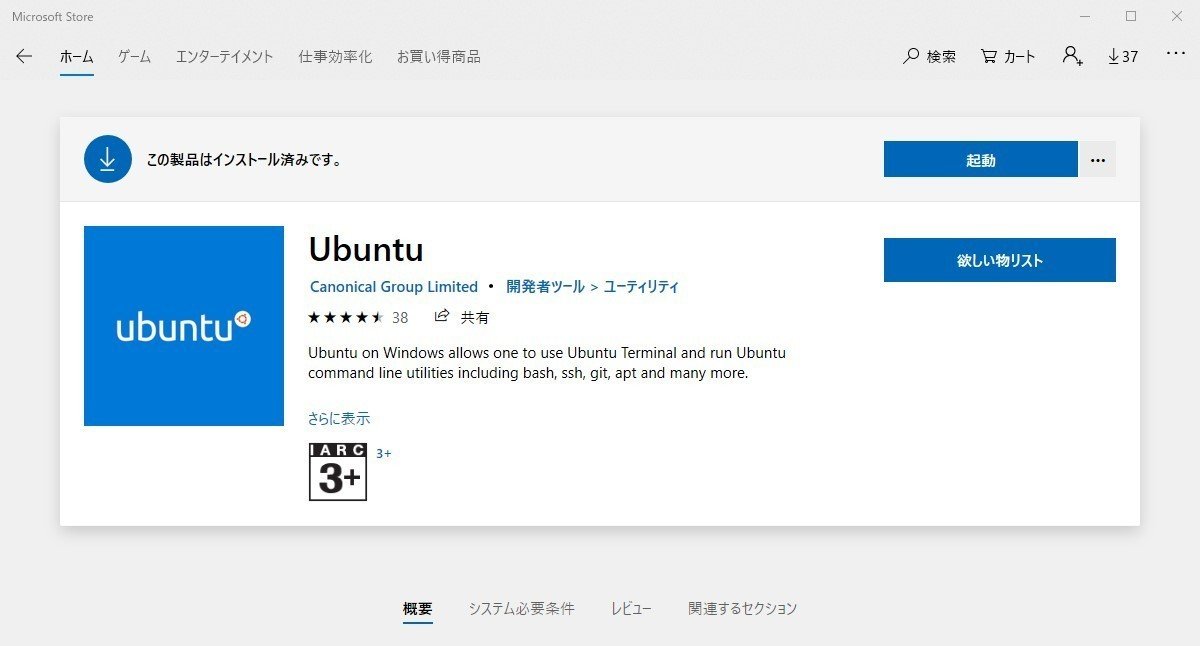Screen dimensions: 1200x646
Task: Add Ubuntu to 欲しい物リスト
Action: coord(999,260)
